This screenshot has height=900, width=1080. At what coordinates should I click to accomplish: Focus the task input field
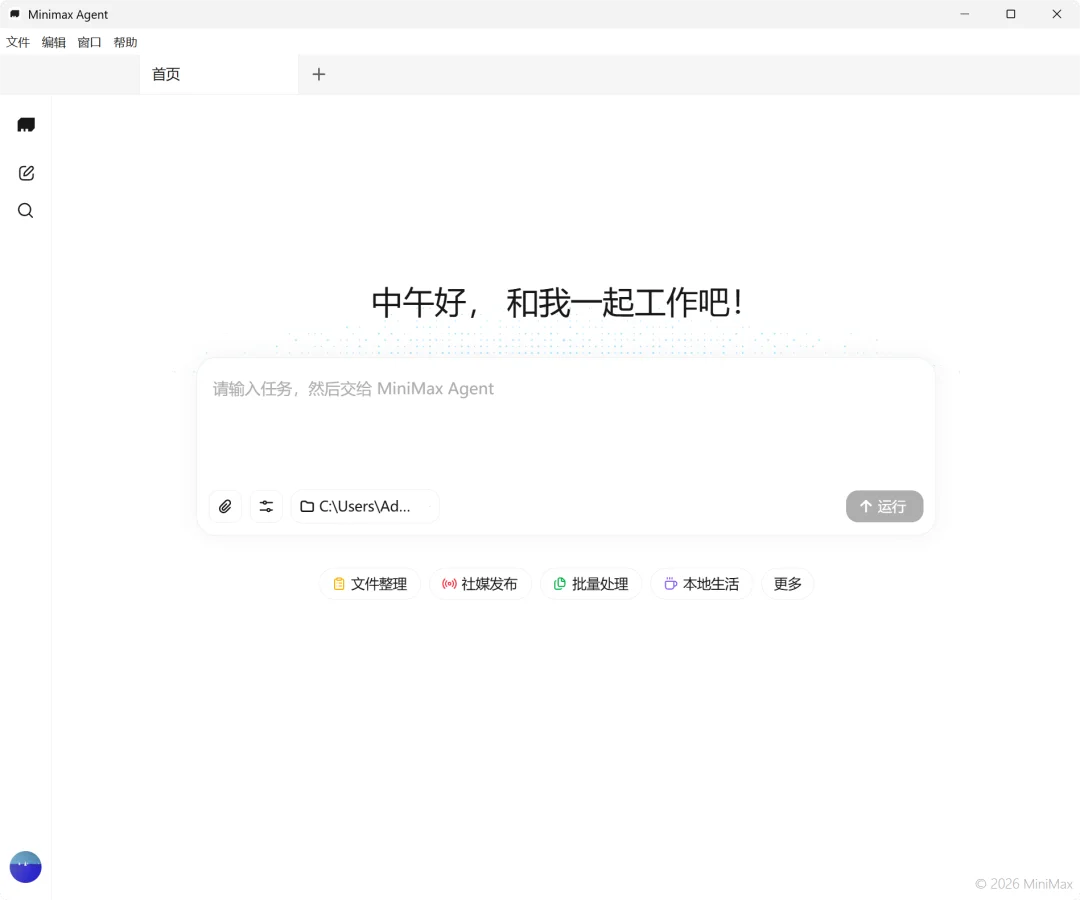coord(560,420)
